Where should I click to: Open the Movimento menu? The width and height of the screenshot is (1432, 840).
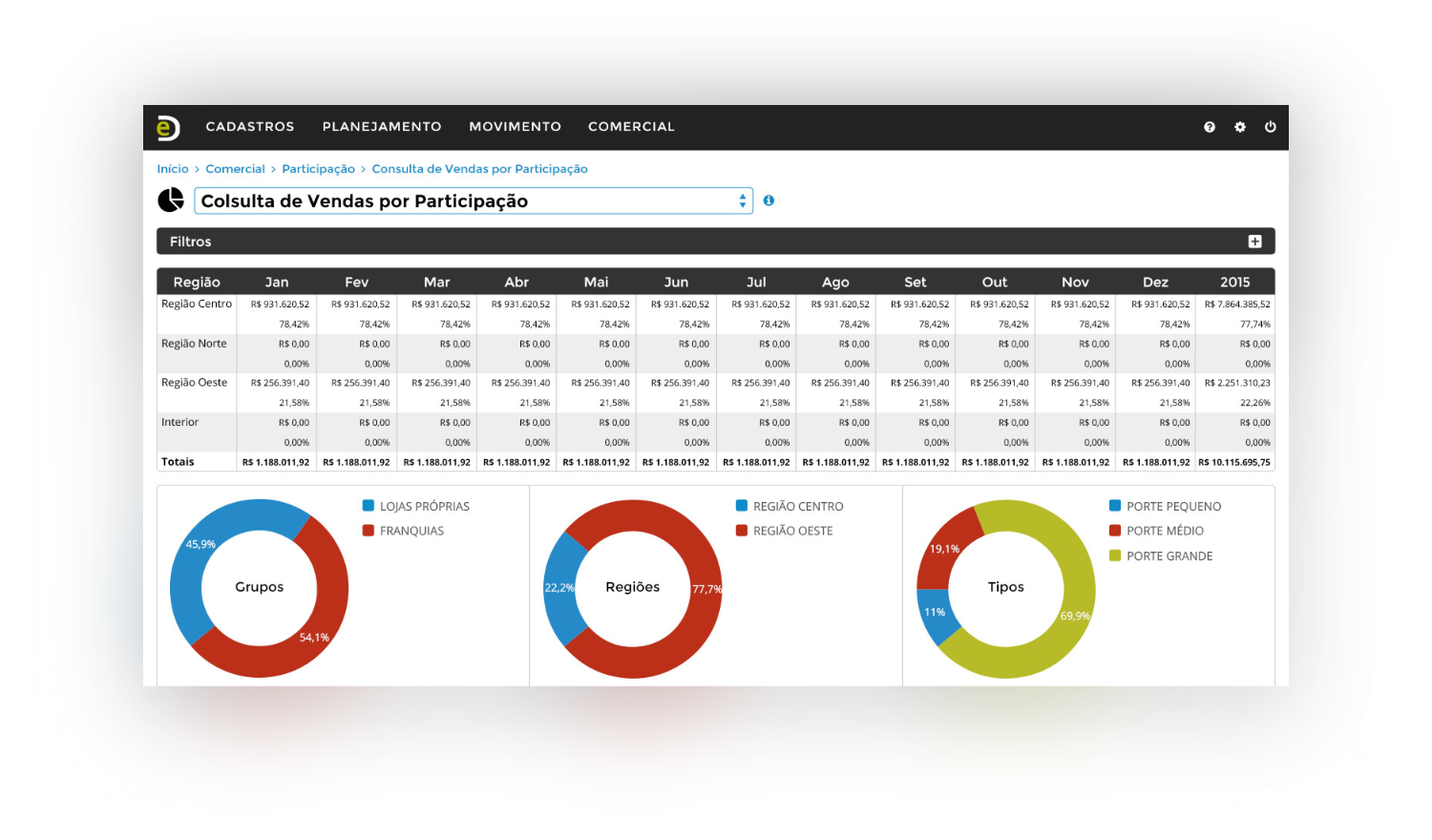(516, 127)
